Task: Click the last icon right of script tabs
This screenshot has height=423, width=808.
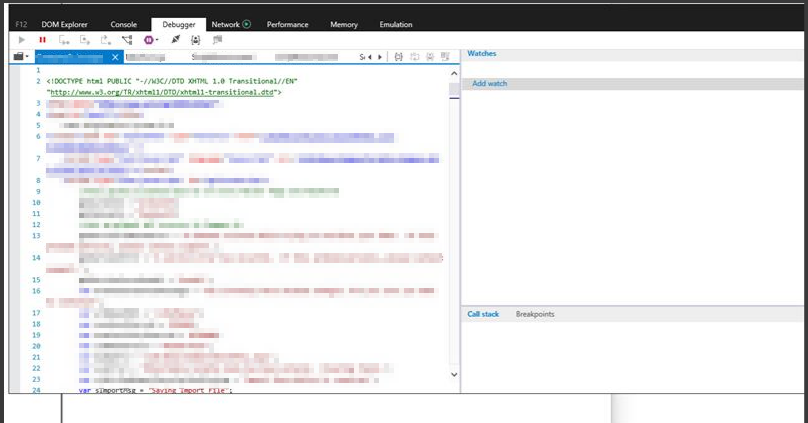Action: [445, 57]
